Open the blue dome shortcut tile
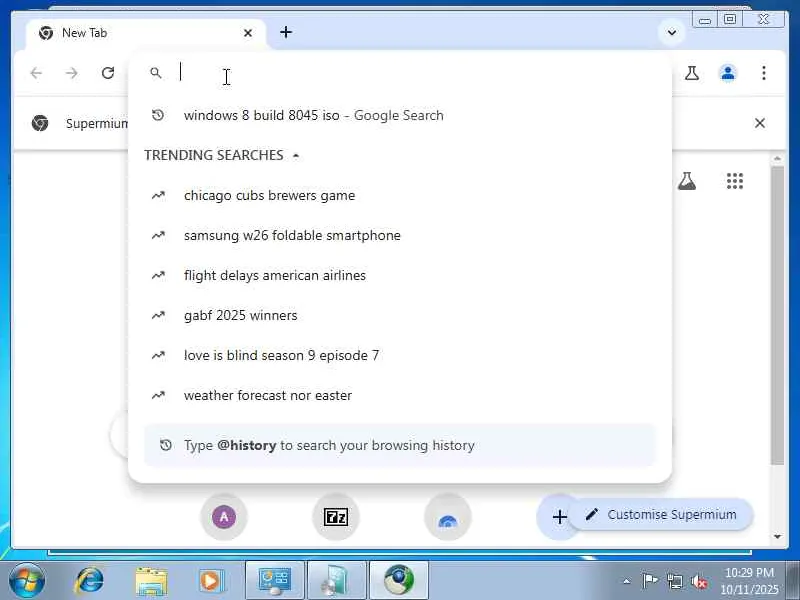The width and height of the screenshot is (800, 600). coord(447,517)
